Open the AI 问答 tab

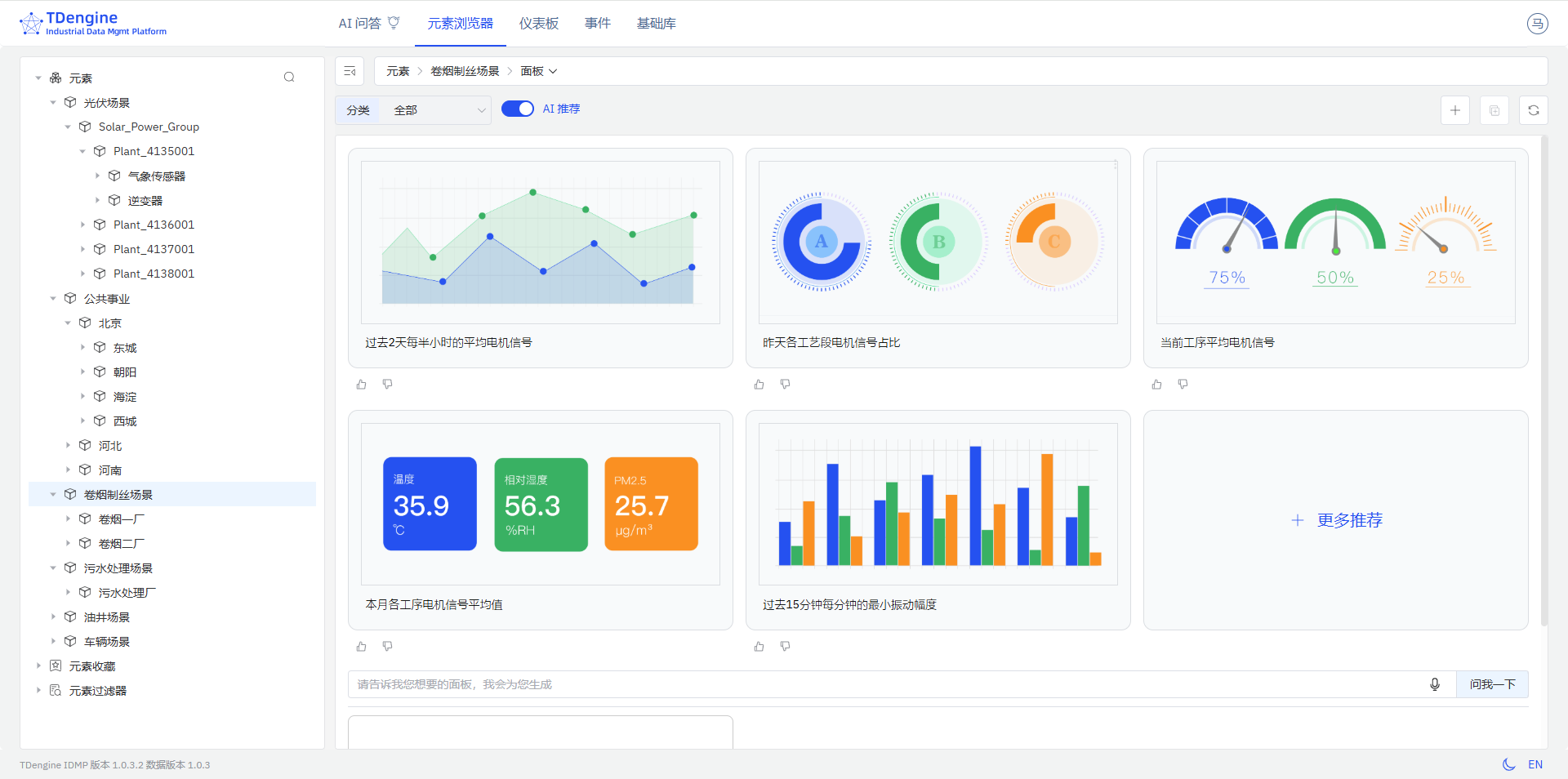369,23
